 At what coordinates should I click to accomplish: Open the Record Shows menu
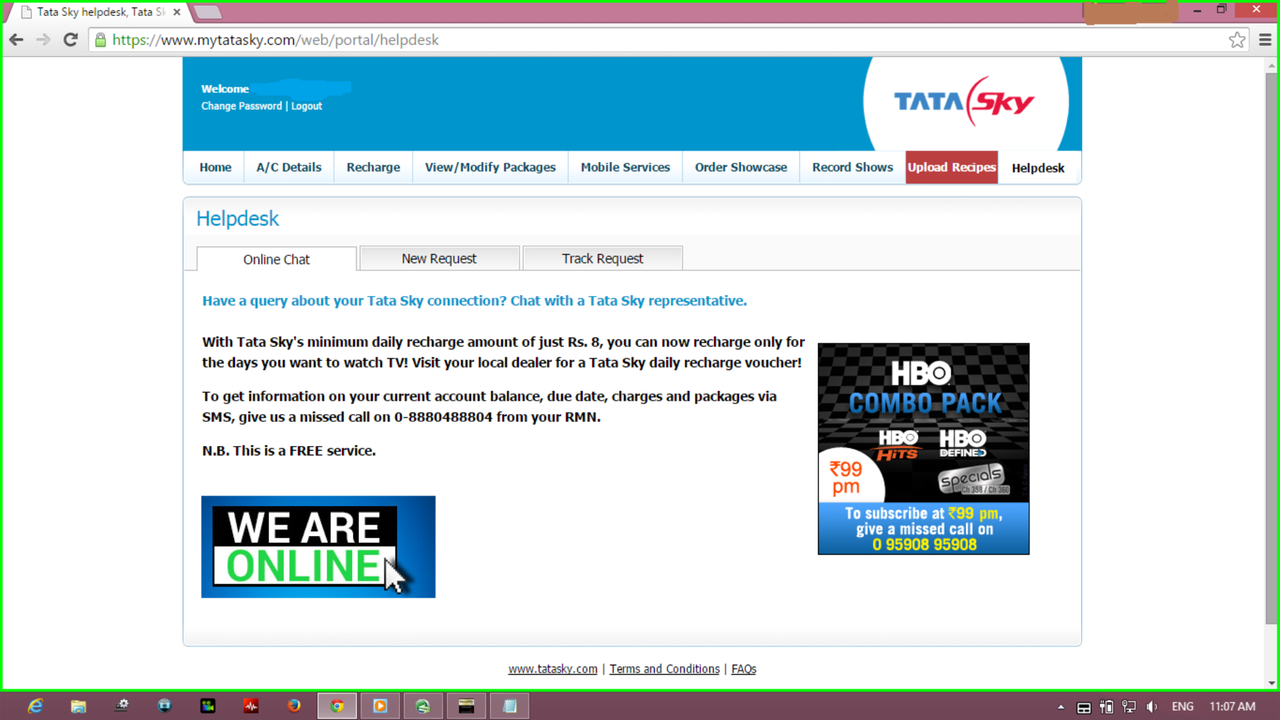click(x=852, y=167)
